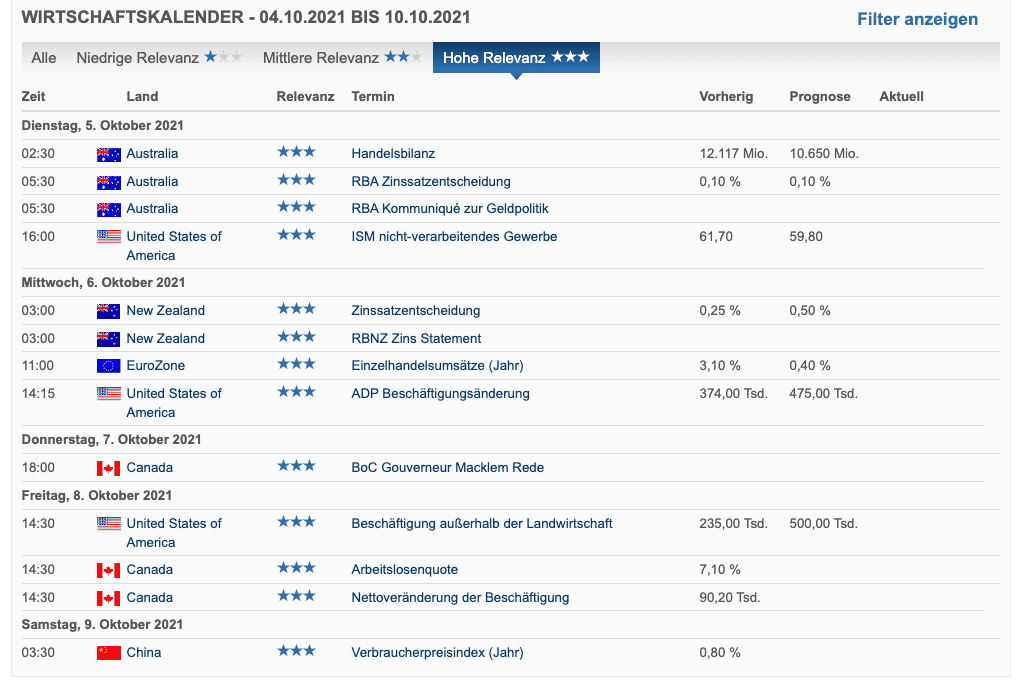Select the Hohe Relevanz tab
This screenshot has height=694, width=1017.
[516, 57]
